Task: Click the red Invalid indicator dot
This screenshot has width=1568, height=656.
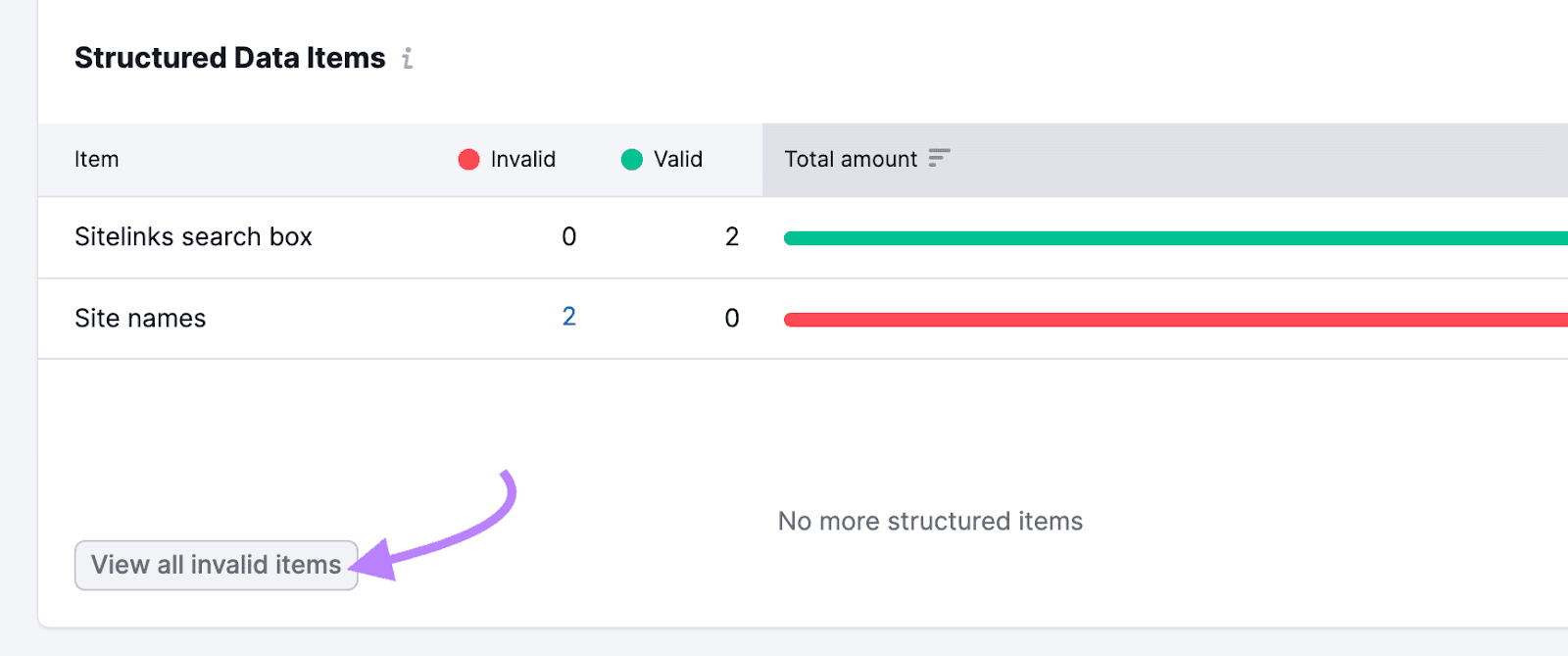Action: [468, 159]
